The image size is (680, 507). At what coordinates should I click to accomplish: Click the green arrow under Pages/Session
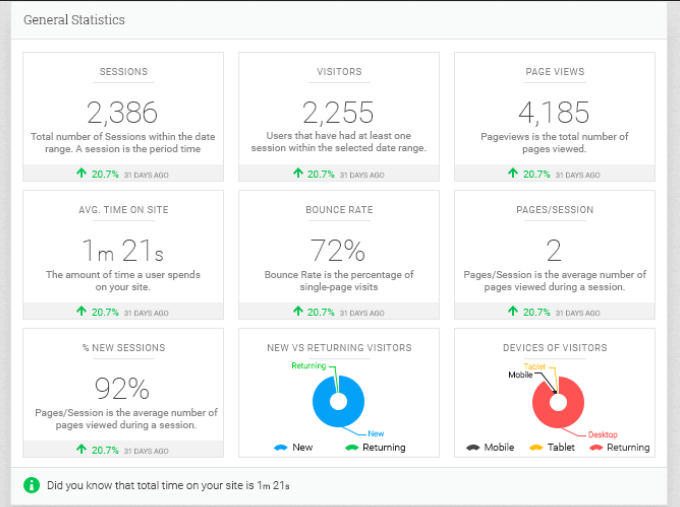point(513,312)
